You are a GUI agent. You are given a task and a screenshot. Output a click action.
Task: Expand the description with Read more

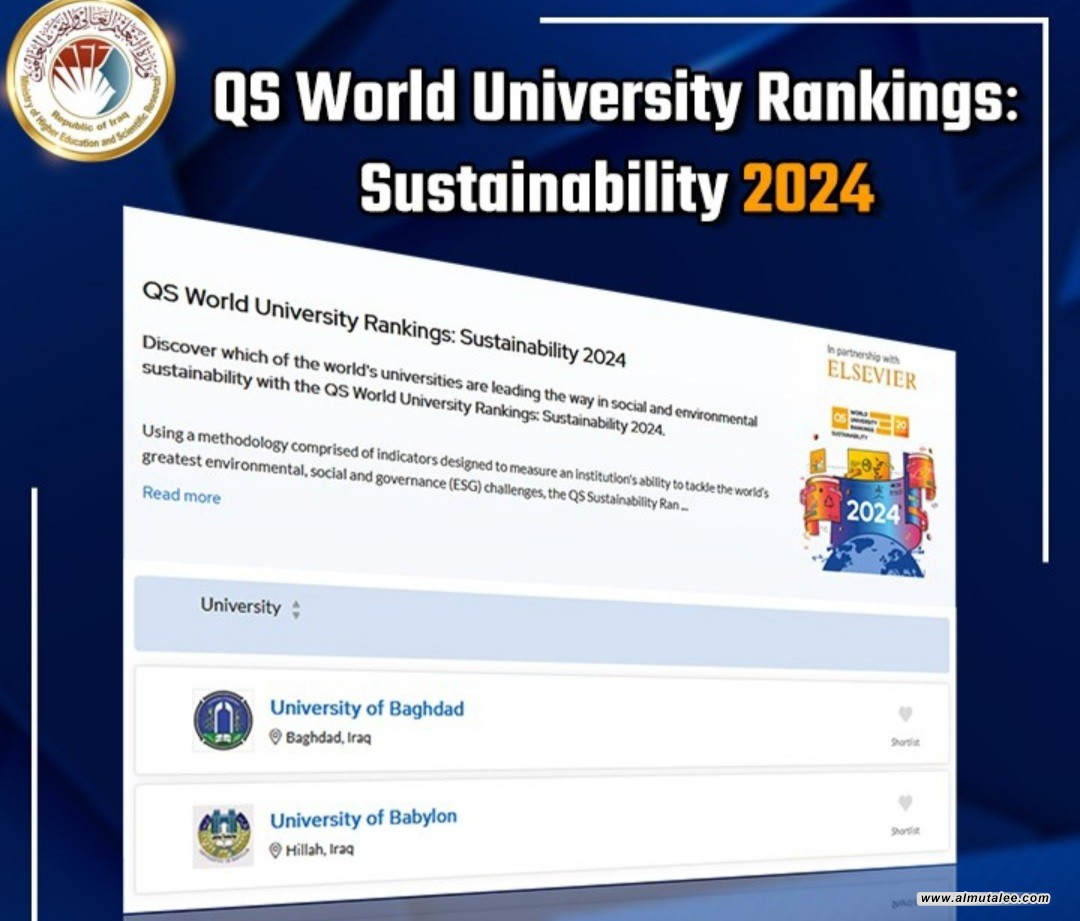coord(181,495)
